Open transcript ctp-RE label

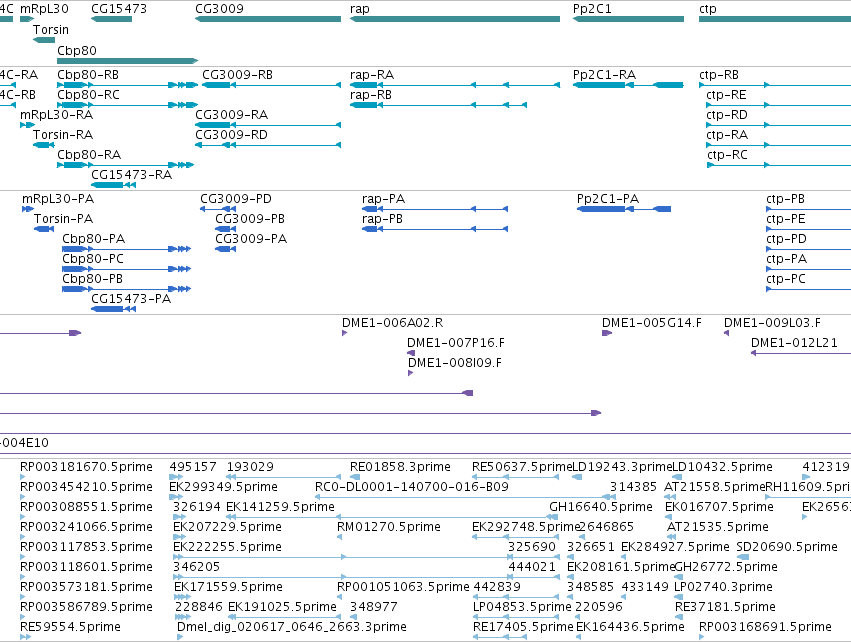pos(726,94)
